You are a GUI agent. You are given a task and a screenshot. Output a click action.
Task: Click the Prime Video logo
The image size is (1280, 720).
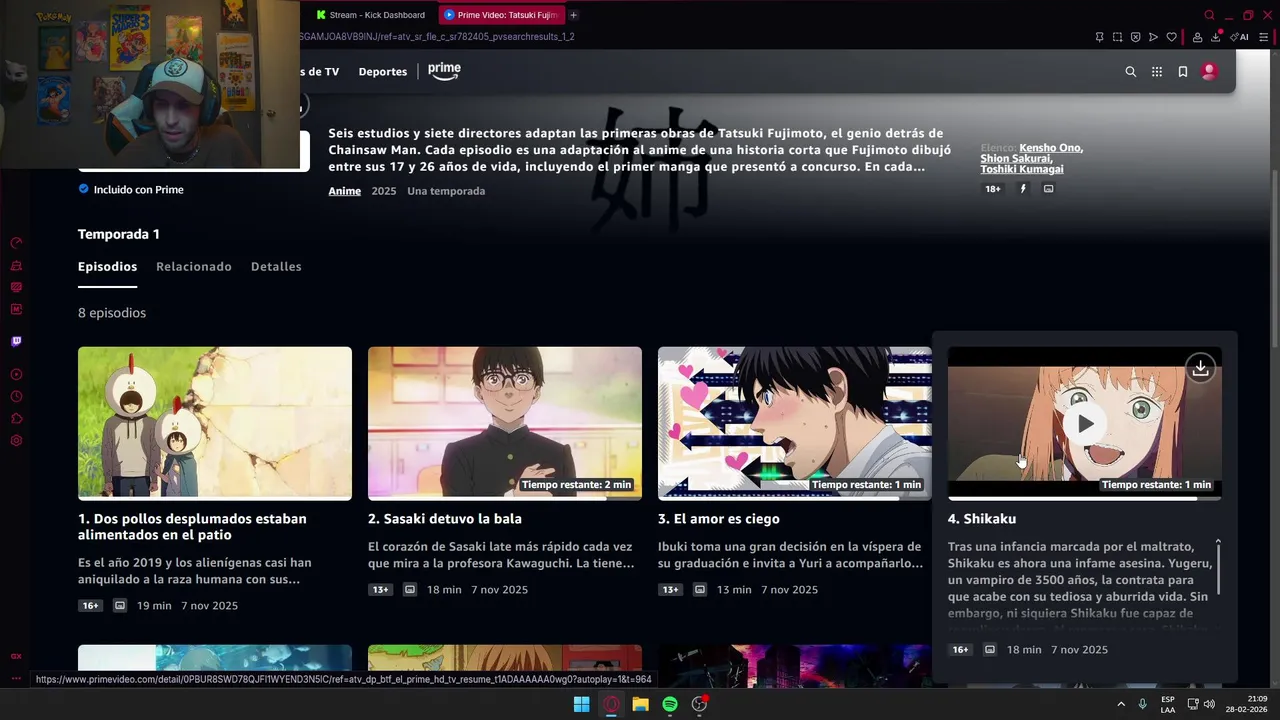tap(444, 71)
